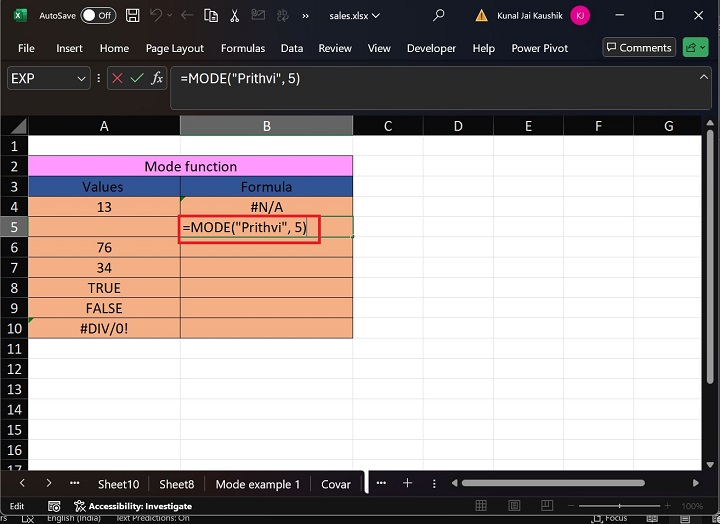
Task: Click the 'Mode function' title cell
Action: click(x=191, y=166)
